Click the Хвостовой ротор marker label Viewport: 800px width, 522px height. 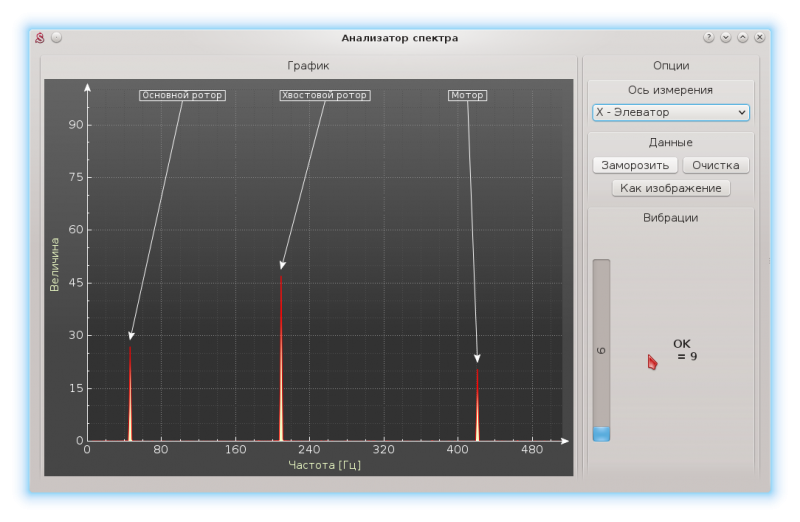(325, 96)
